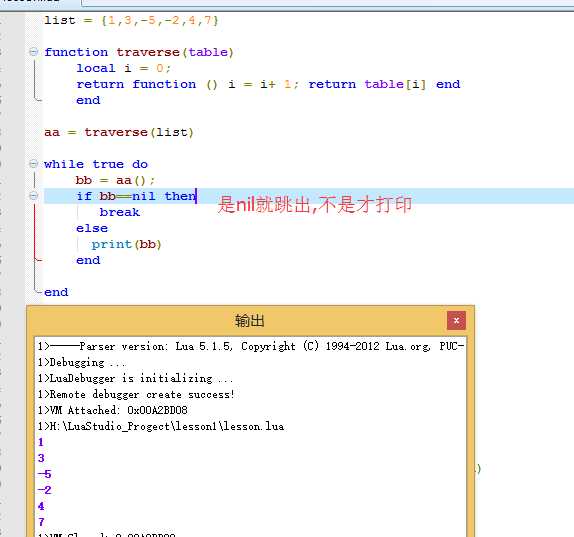Place cursor on bb = aa() line
The width and height of the screenshot is (574, 537).
(115, 180)
